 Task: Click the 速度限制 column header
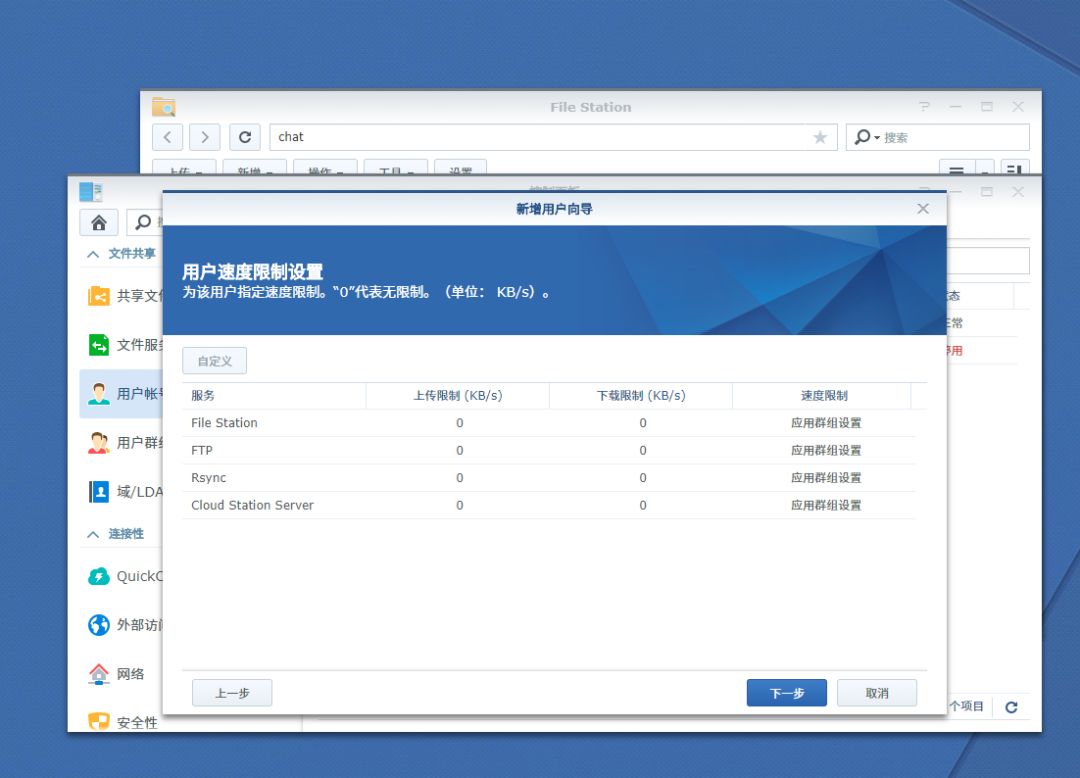pos(824,395)
